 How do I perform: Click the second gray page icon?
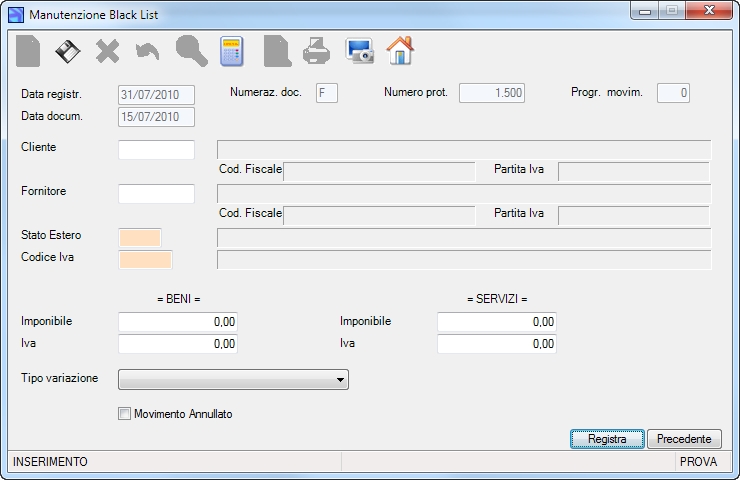tap(277, 51)
